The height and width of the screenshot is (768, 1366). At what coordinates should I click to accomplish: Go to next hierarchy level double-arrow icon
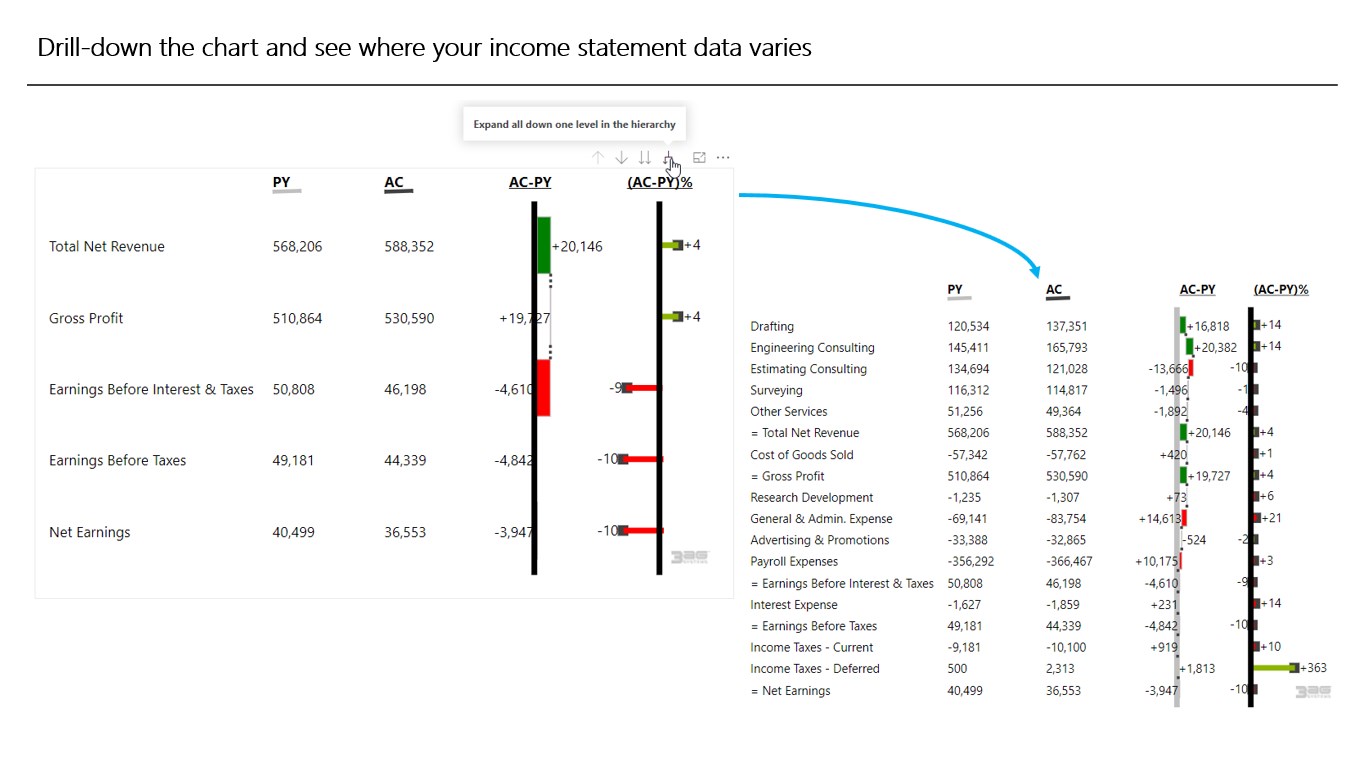tap(645, 158)
